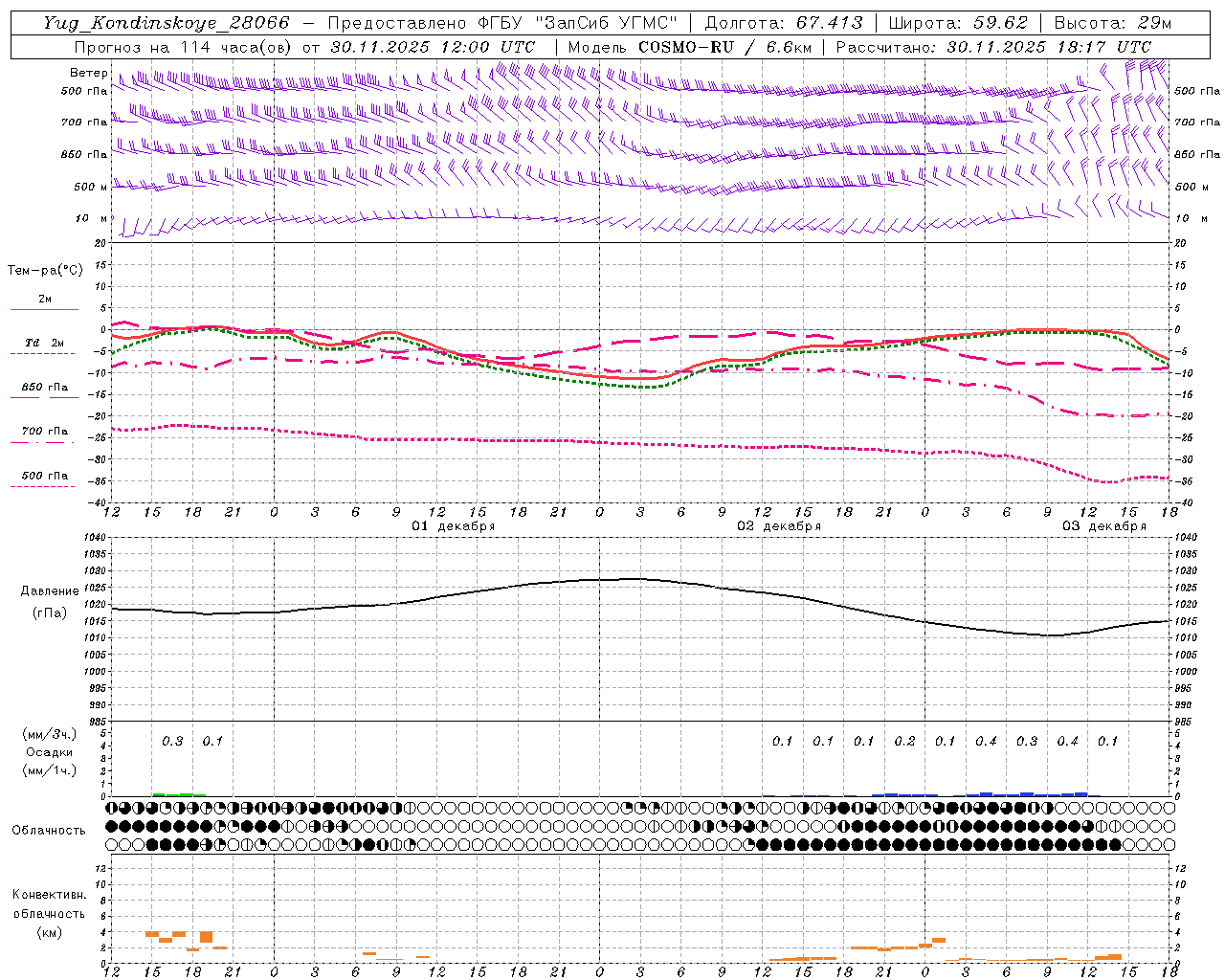Click the Рассчитано: 30.11.2025 18:17 UTC text
This screenshot has height=980, width=1225.
[994, 47]
